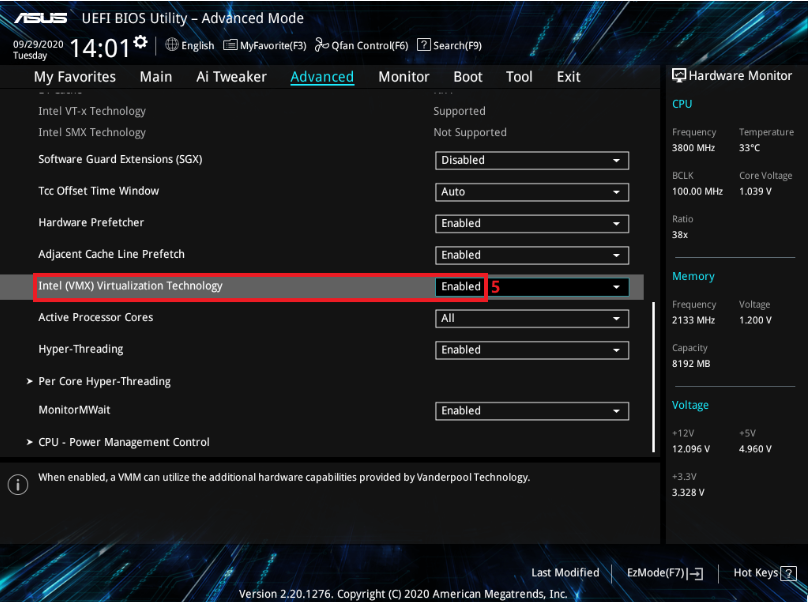Toggle Hardware Prefetcher Enabled setting
The image size is (810, 602).
(532, 224)
